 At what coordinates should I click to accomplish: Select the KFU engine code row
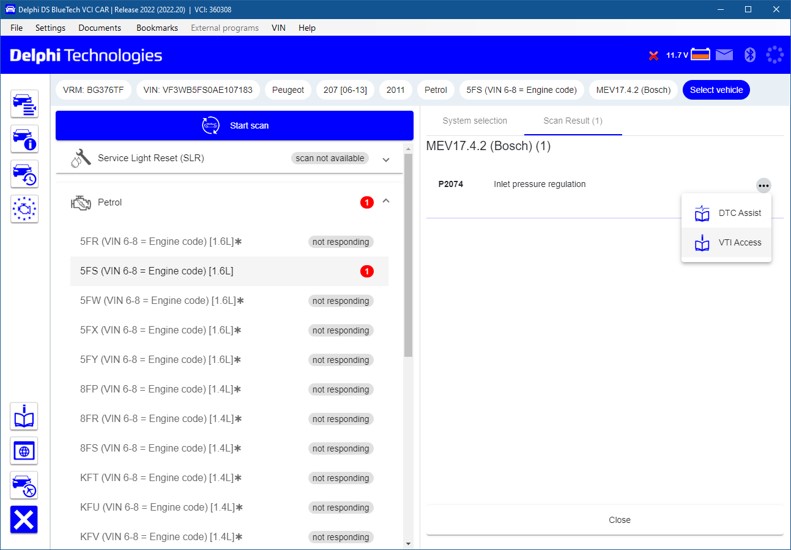click(230, 508)
